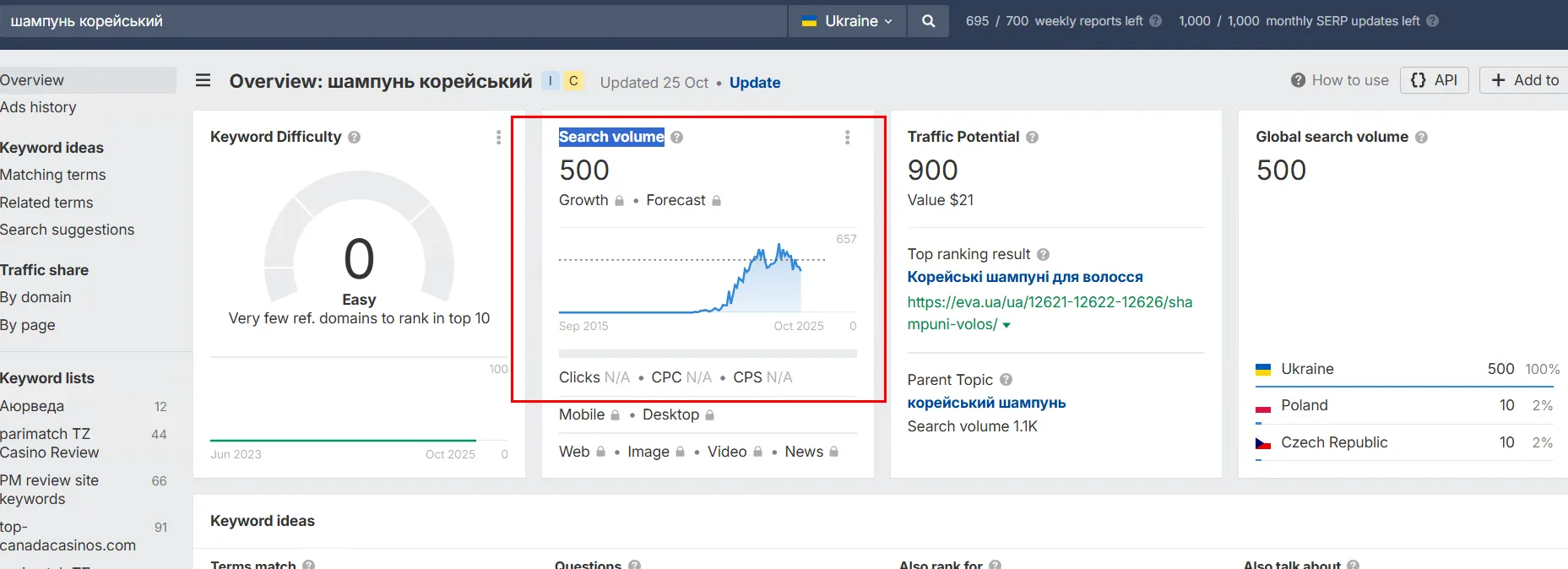Viewport: 1568px width, 569px height.
Task: Expand the top ranking URL dropdown arrow
Action: (1006, 325)
